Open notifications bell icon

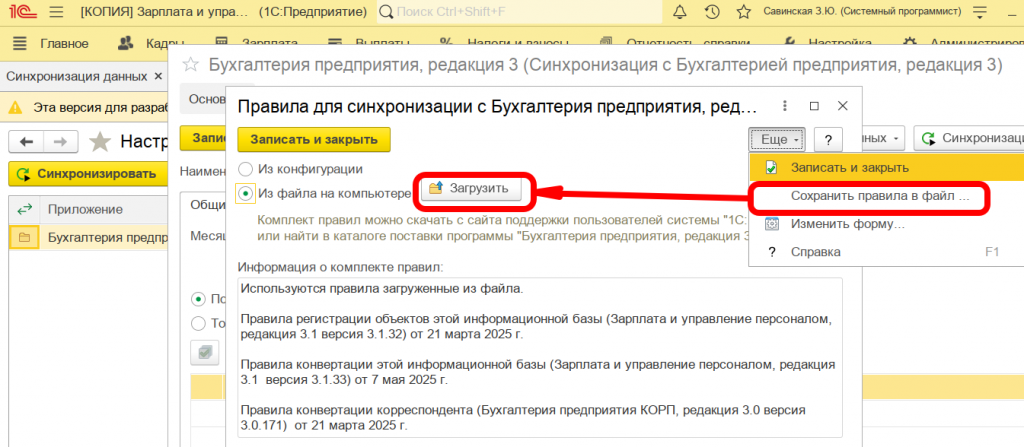tap(680, 12)
